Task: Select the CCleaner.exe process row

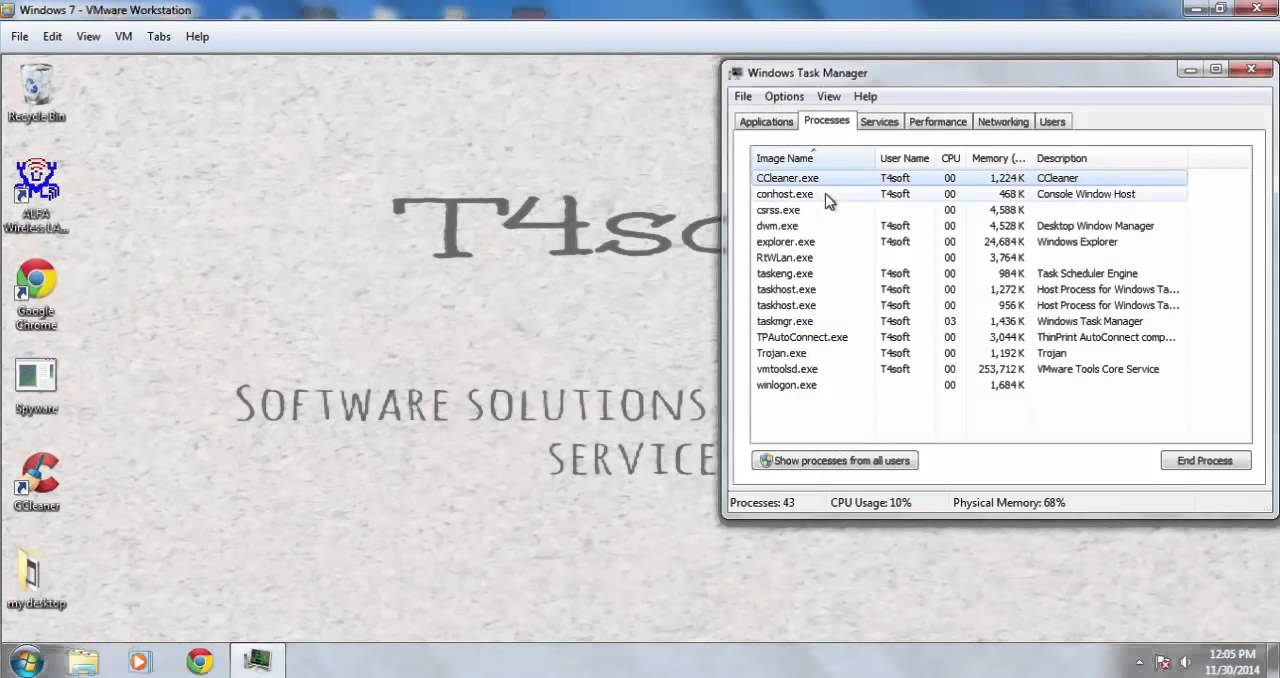Action: [x=969, y=178]
